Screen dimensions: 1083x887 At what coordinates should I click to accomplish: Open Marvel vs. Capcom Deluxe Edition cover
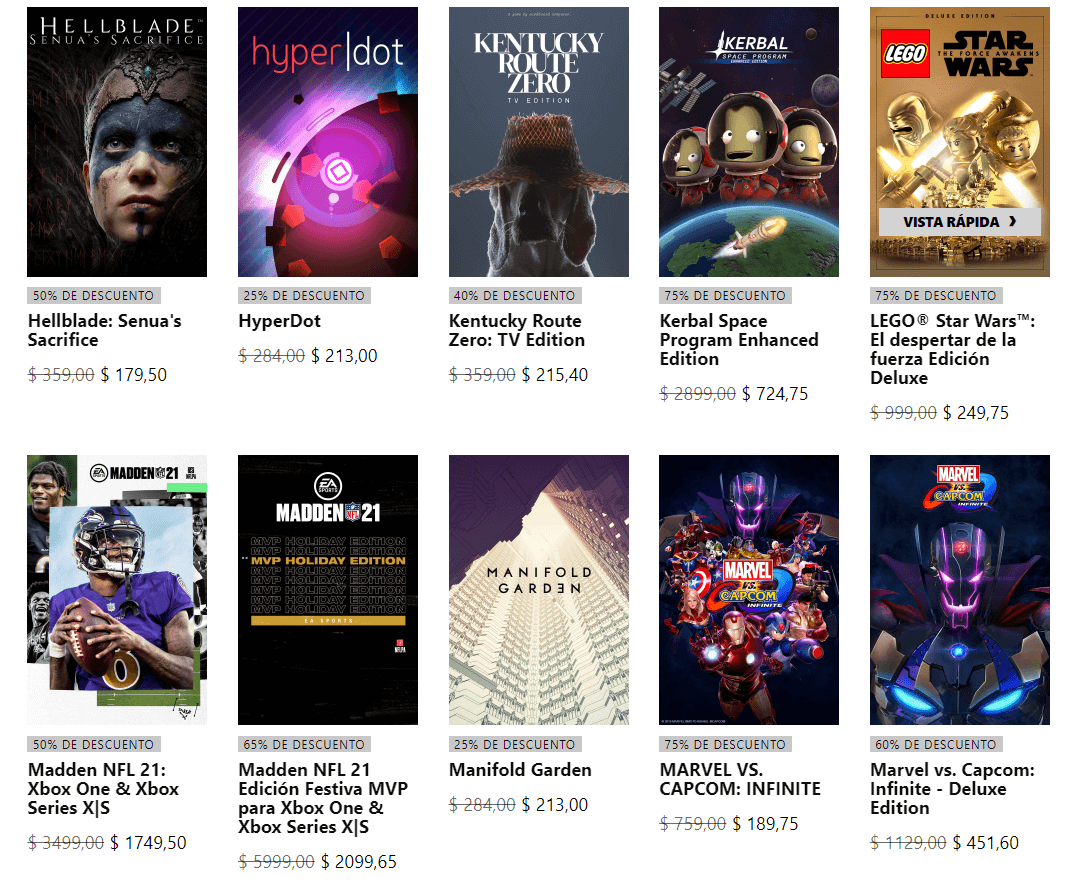959,590
